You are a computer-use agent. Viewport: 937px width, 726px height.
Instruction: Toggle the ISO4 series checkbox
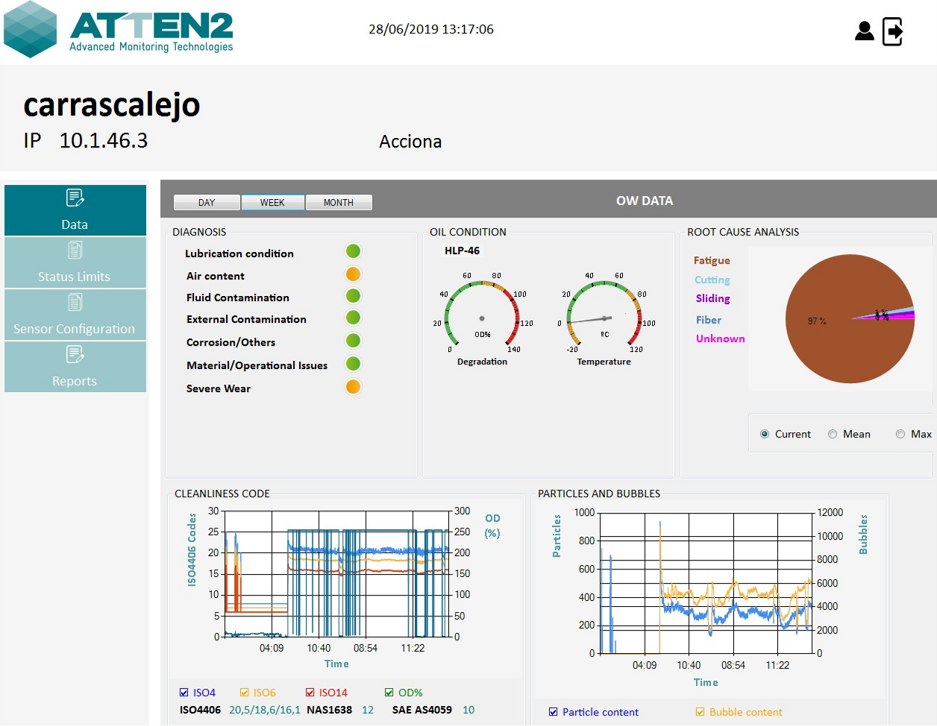[x=184, y=692]
